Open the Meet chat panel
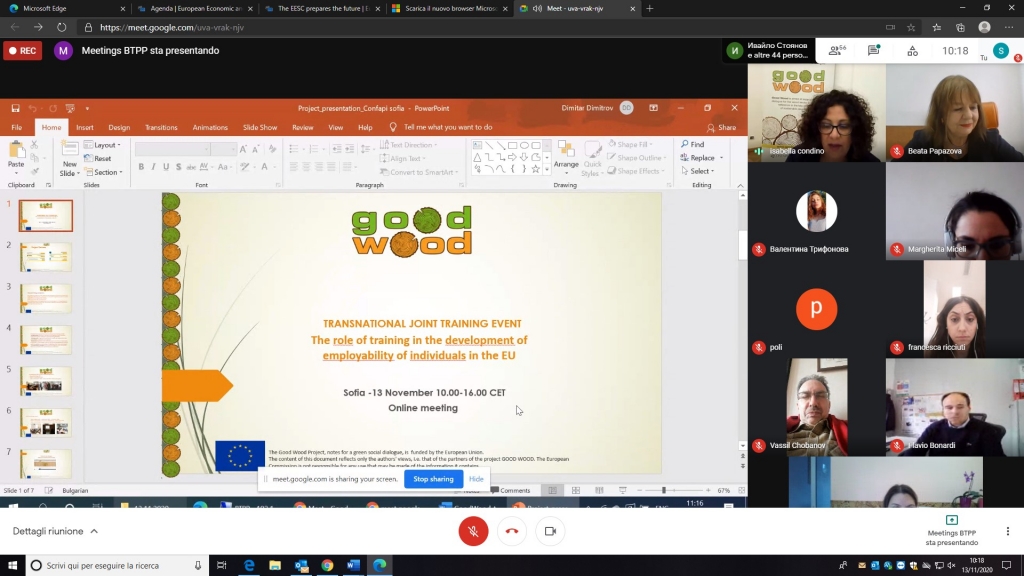This screenshot has height=576, width=1024. click(874, 50)
